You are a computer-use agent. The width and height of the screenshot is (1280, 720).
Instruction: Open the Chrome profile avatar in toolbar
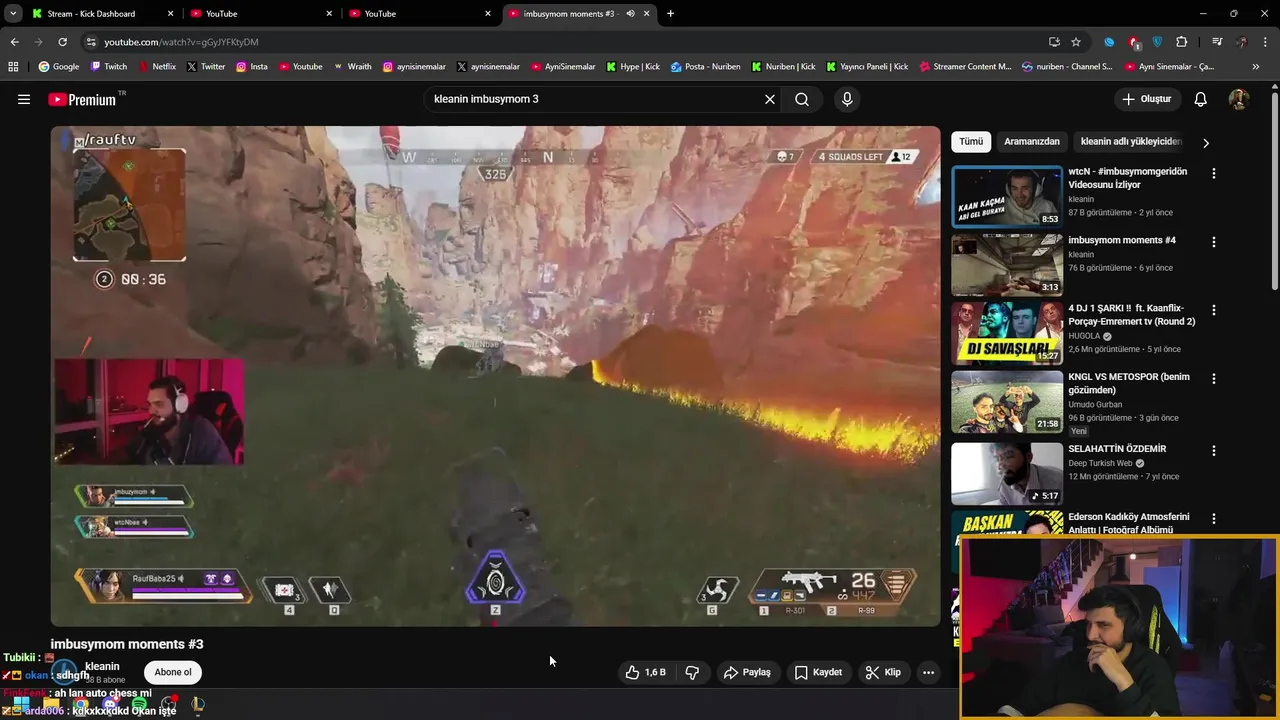tap(1241, 42)
